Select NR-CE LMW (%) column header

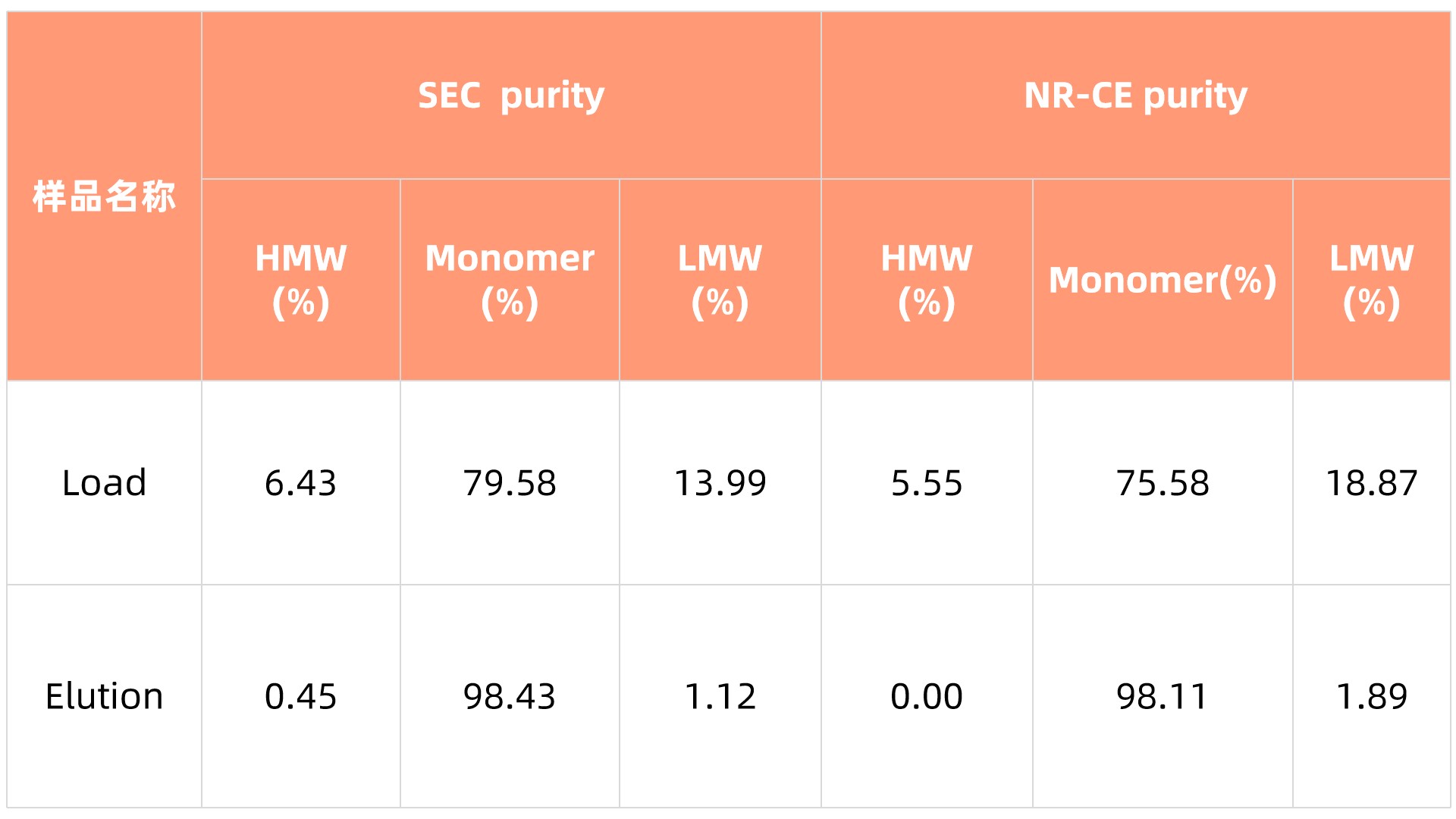[1371, 280]
